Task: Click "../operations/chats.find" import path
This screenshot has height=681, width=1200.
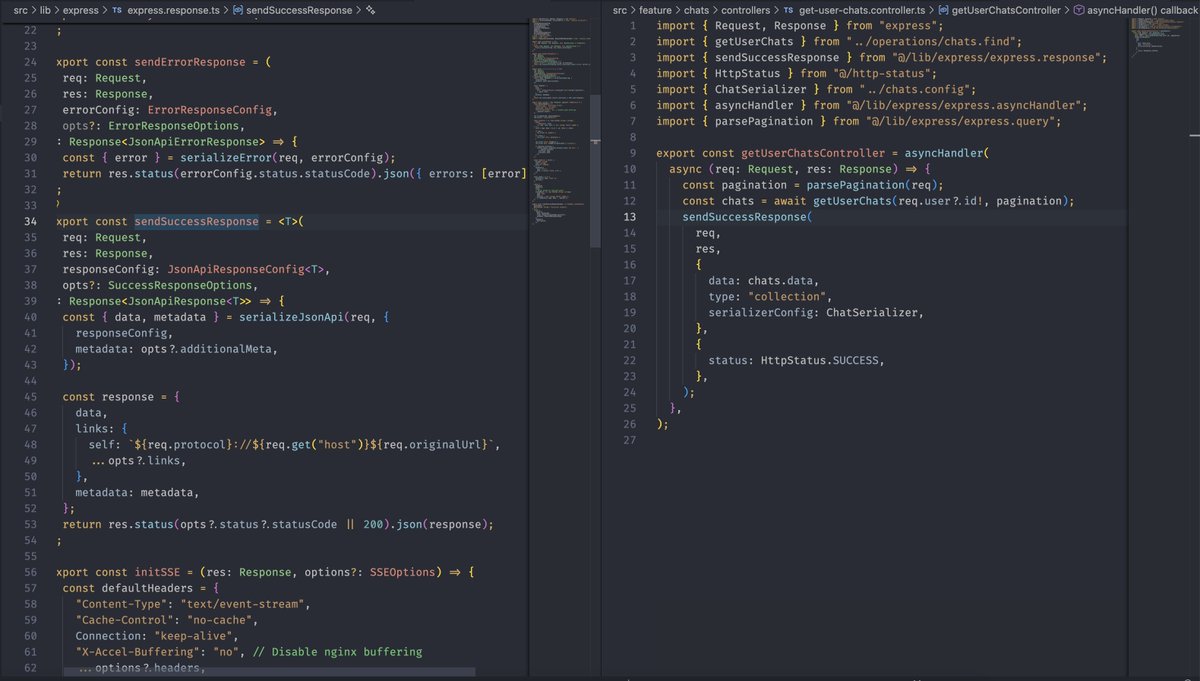Action: [931, 41]
